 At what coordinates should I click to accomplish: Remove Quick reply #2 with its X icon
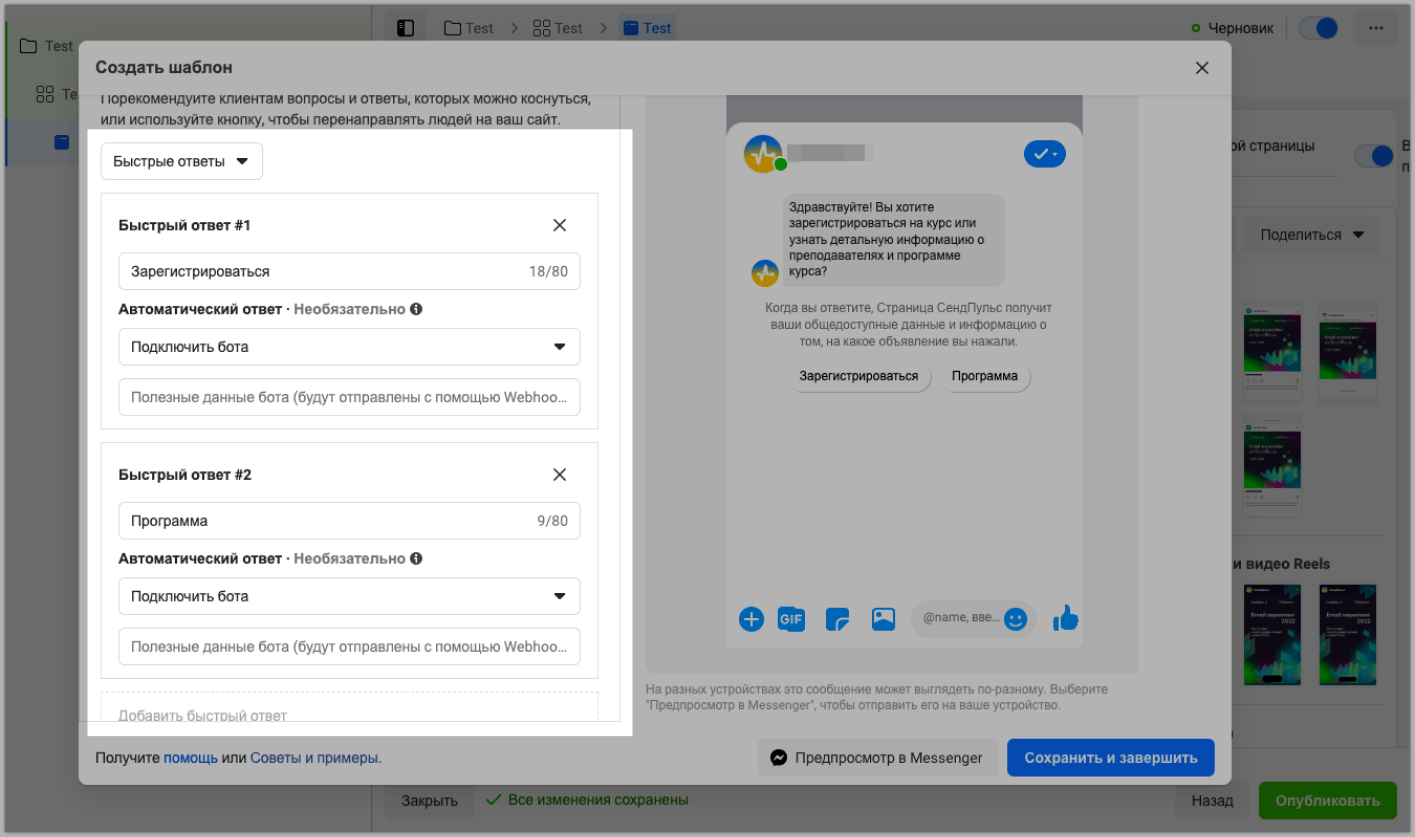pos(560,474)
